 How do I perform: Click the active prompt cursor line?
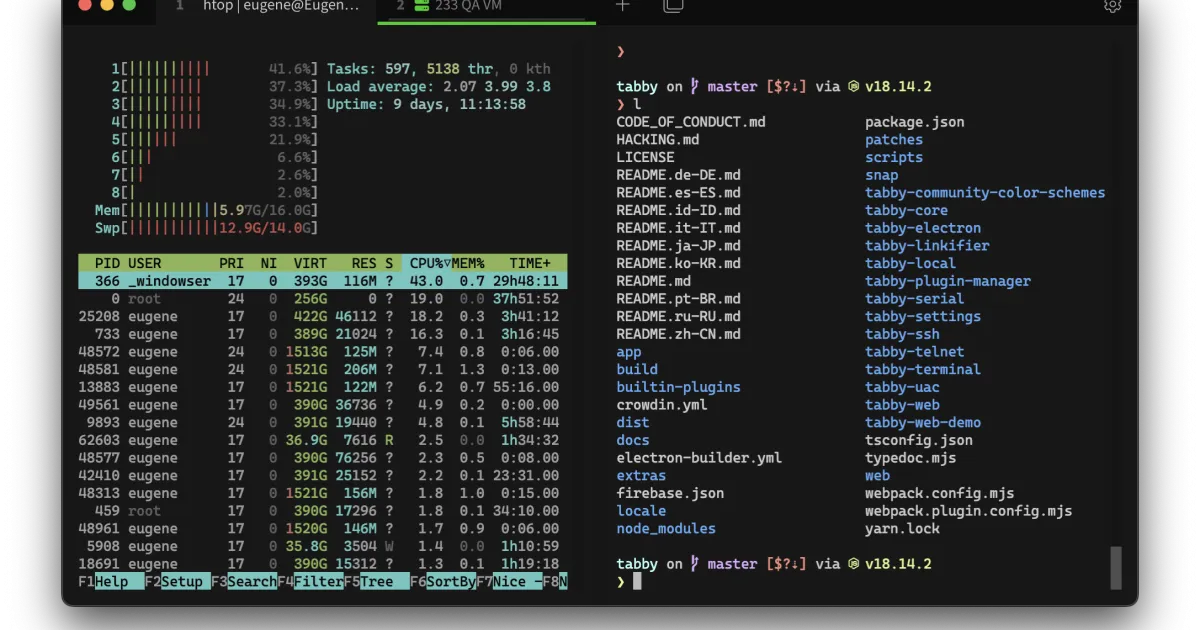tap(629, 582)
